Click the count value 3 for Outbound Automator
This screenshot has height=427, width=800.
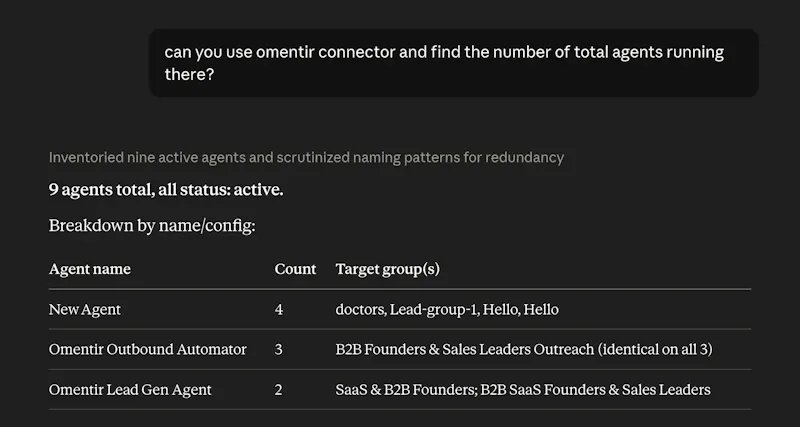279,349
